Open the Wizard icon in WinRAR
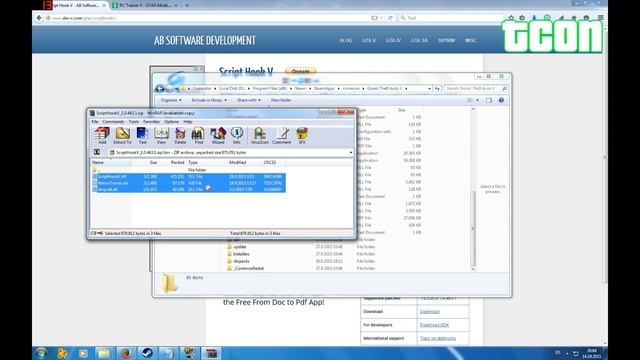 pos(218,136)
